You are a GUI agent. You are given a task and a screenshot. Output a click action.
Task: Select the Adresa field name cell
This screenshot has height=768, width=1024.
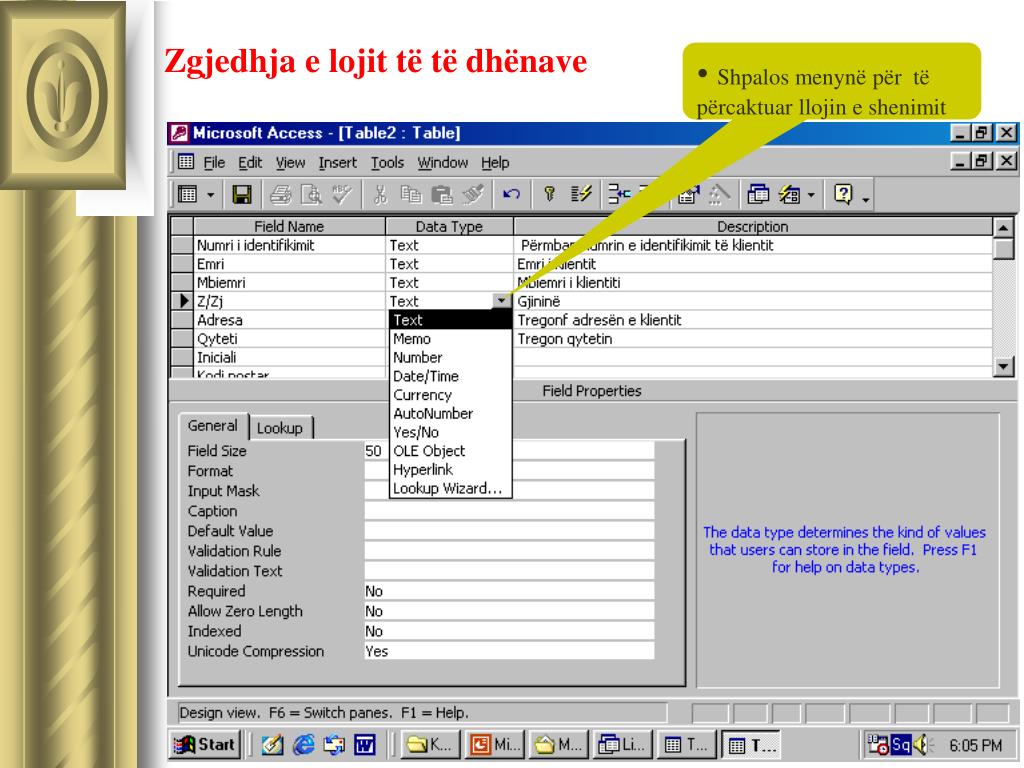click(x=289, y=320)
